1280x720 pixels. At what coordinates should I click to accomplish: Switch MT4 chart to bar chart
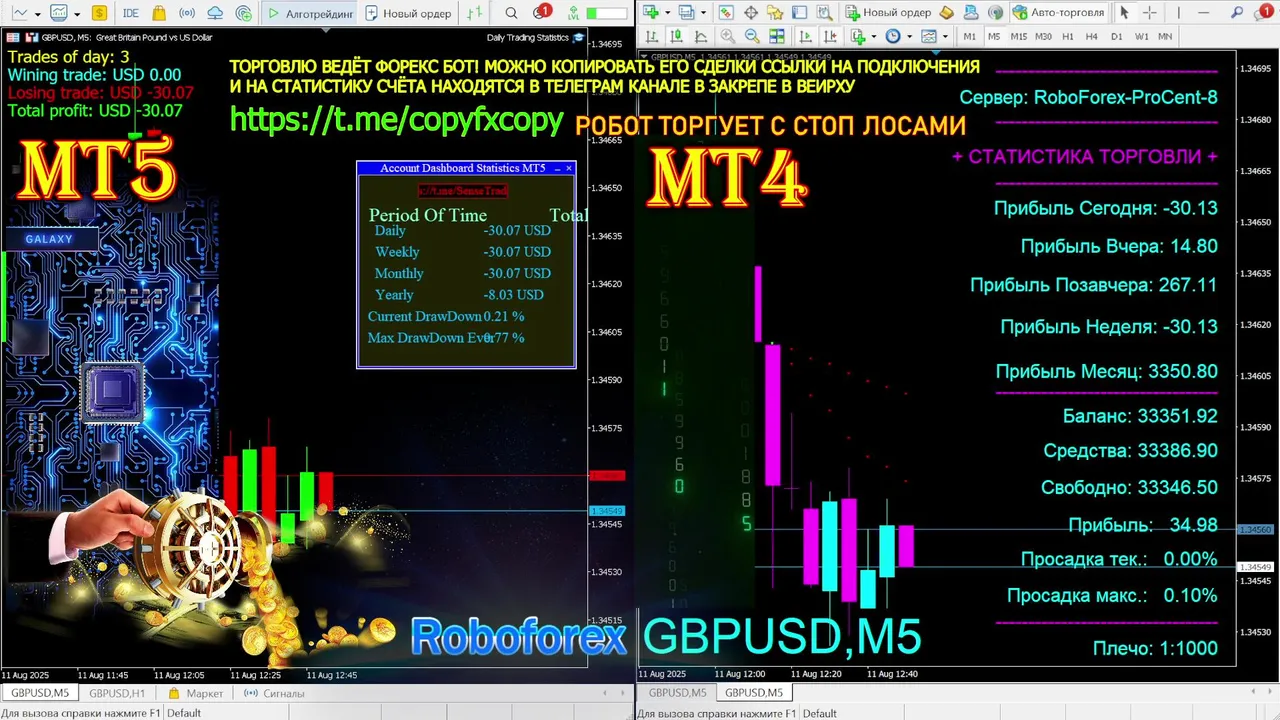click(x=651, y=36)
